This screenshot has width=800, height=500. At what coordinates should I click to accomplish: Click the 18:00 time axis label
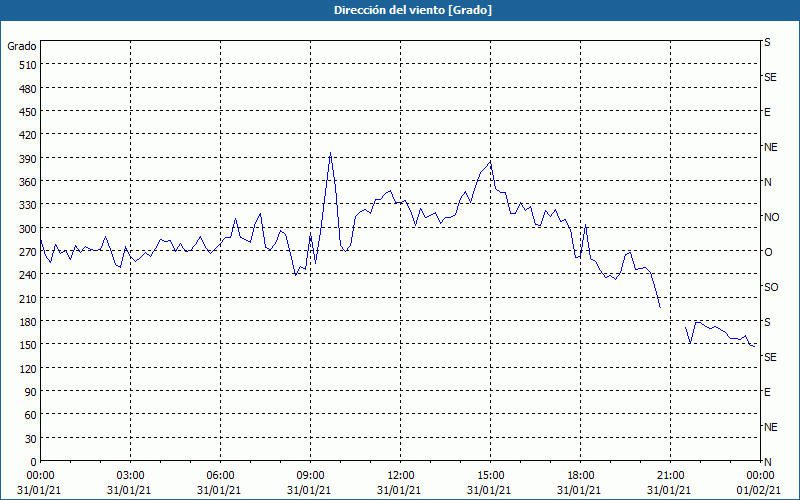click(580, 476)
